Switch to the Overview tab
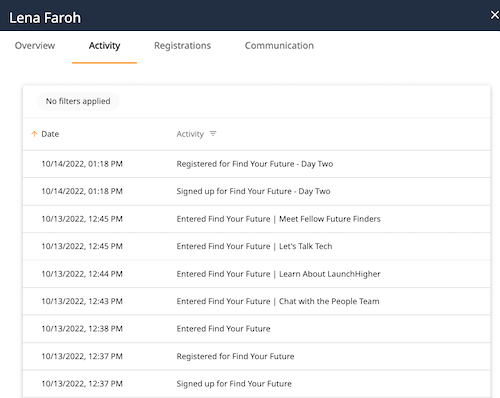Image resolution: width=500 pixels, height=398 pixels. (35, 45)
